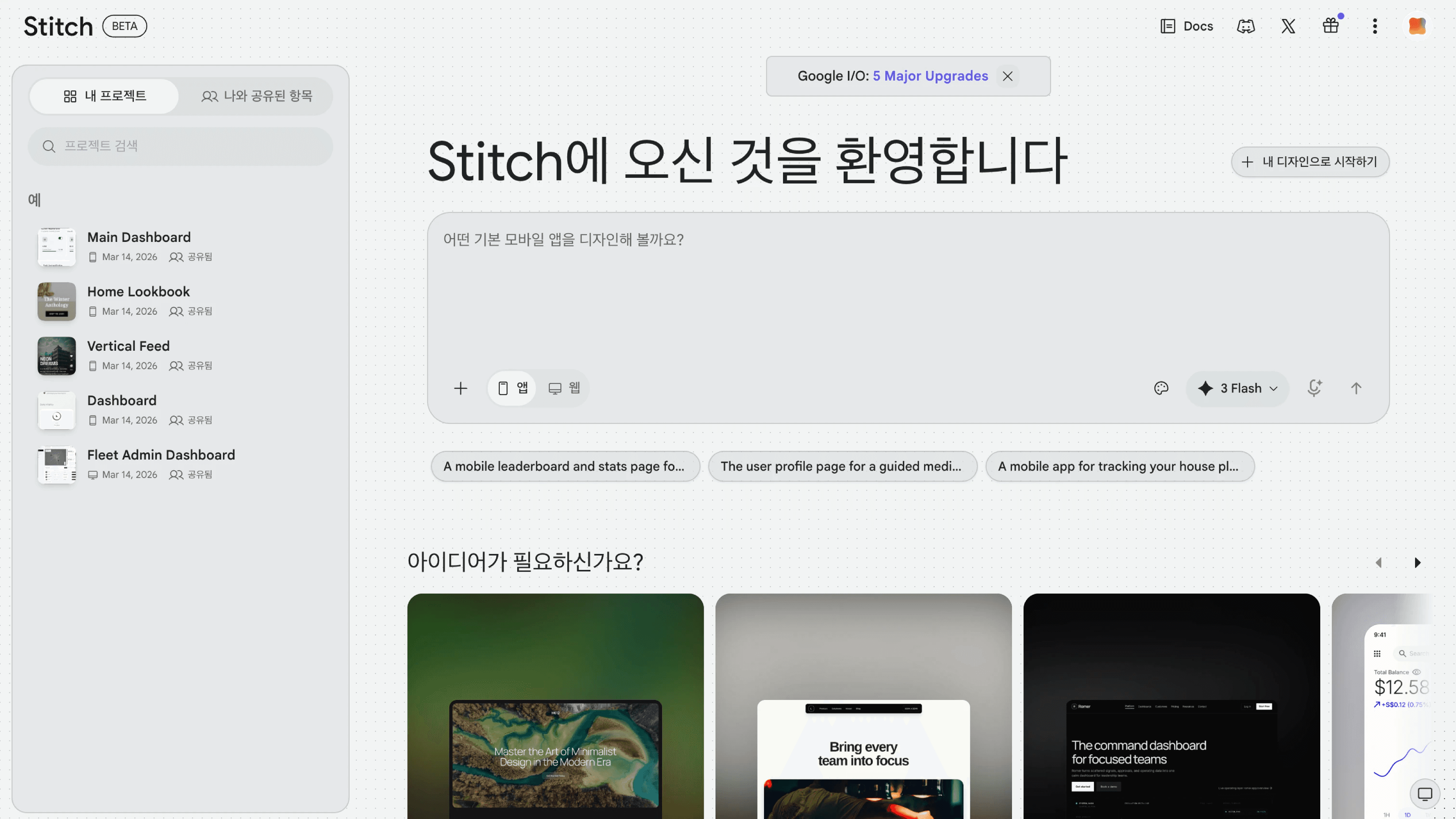
Task: Open the gift box what's new icon
Action: 1330,26
